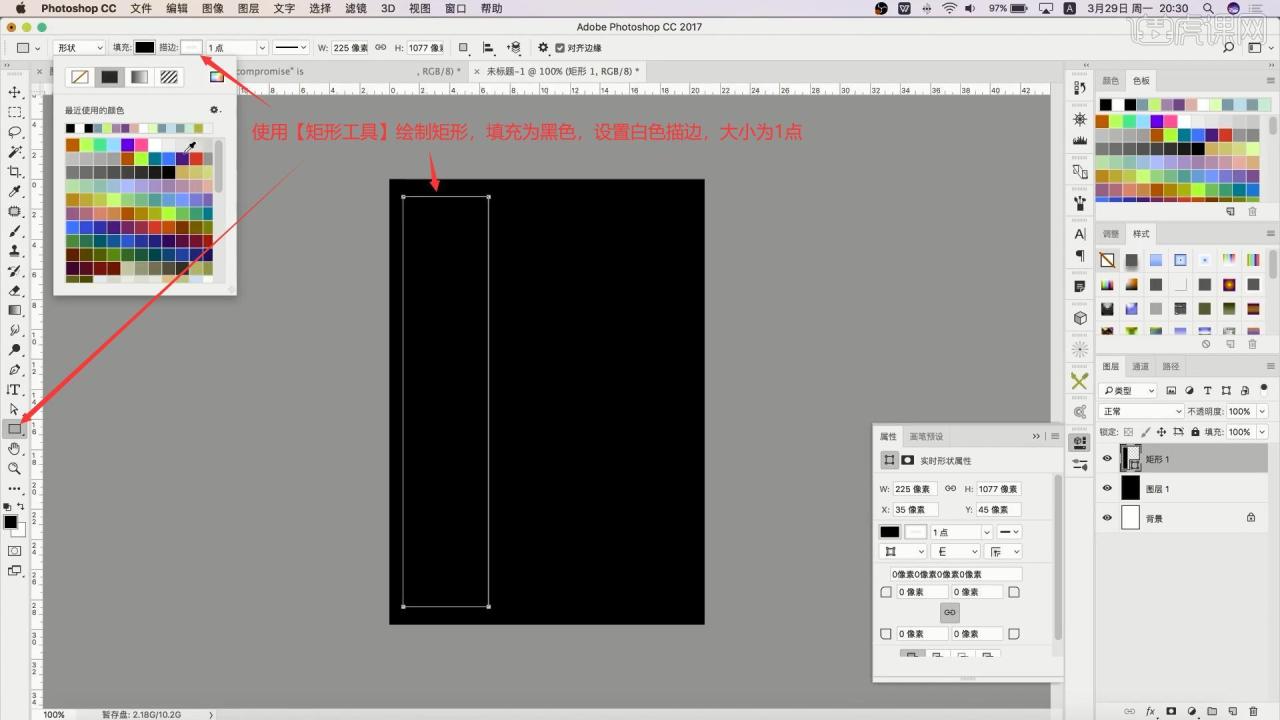
Task: Select the Eraser tool
Action: click(x=15, y=290)
